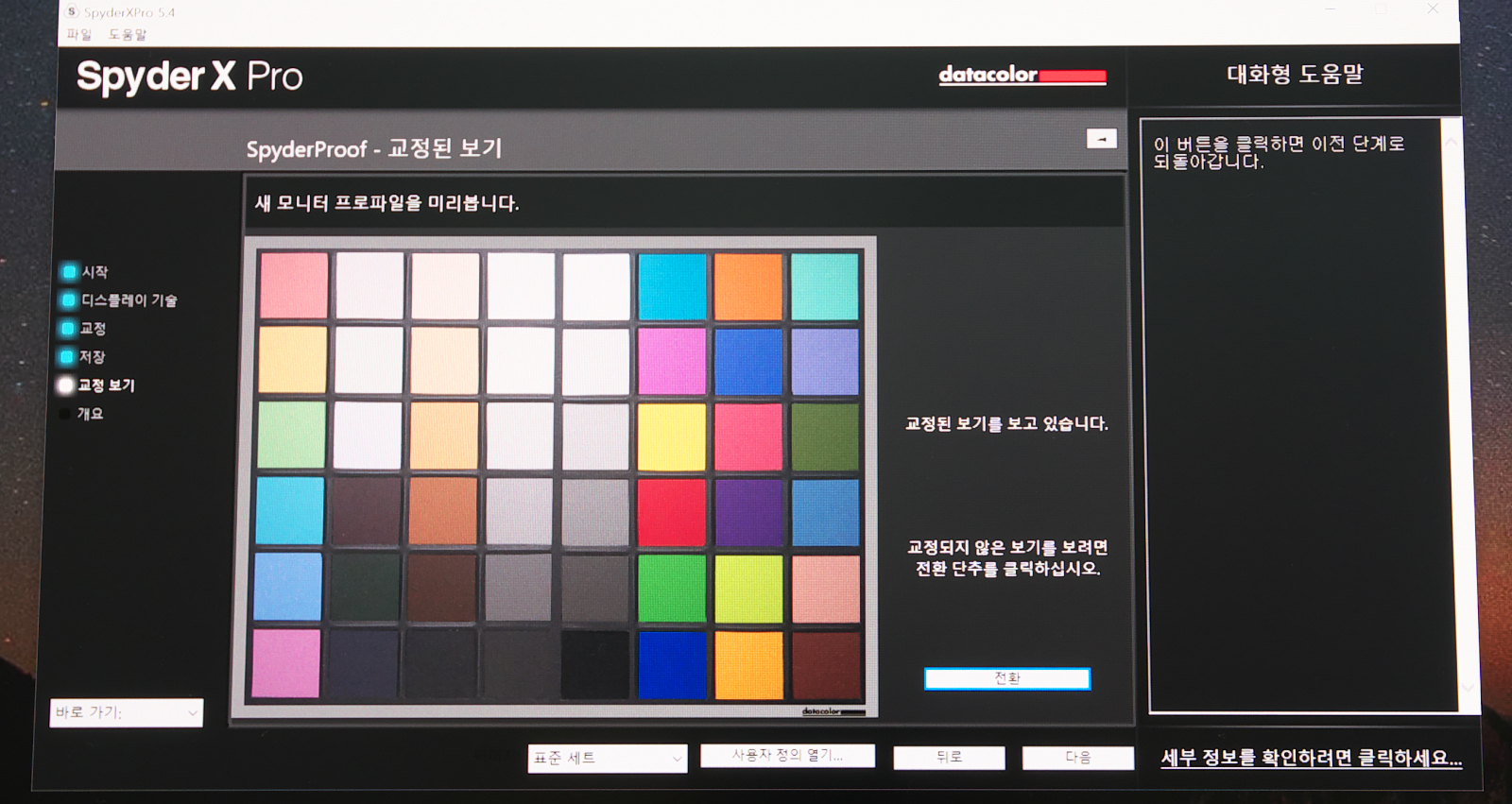Image resolution: width=1512 pixels, height=804 pixels.
Task: Go to the 디스플레이 기술 step
Action: (119, 300)
